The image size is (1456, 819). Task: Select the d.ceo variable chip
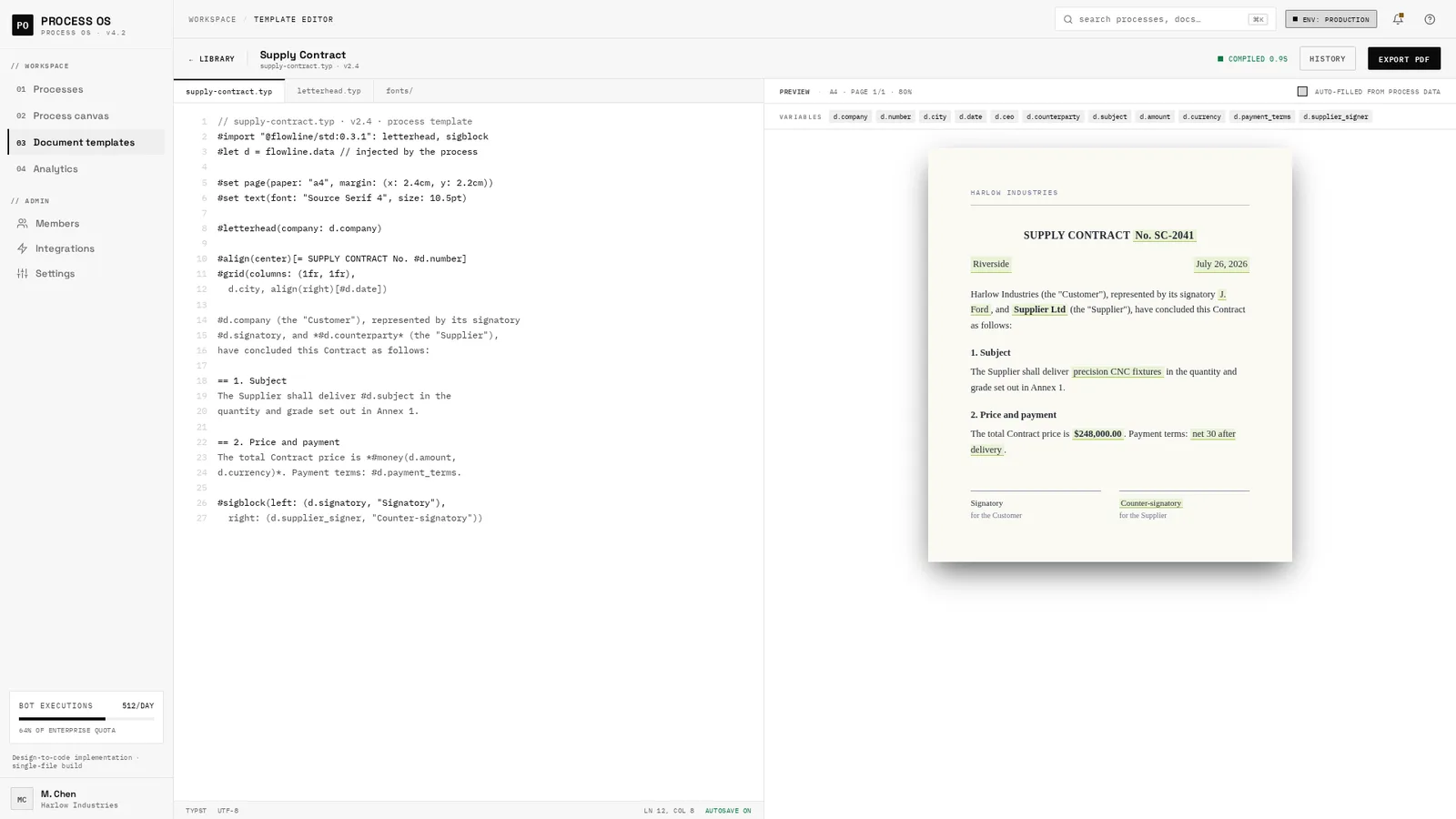1004,116
